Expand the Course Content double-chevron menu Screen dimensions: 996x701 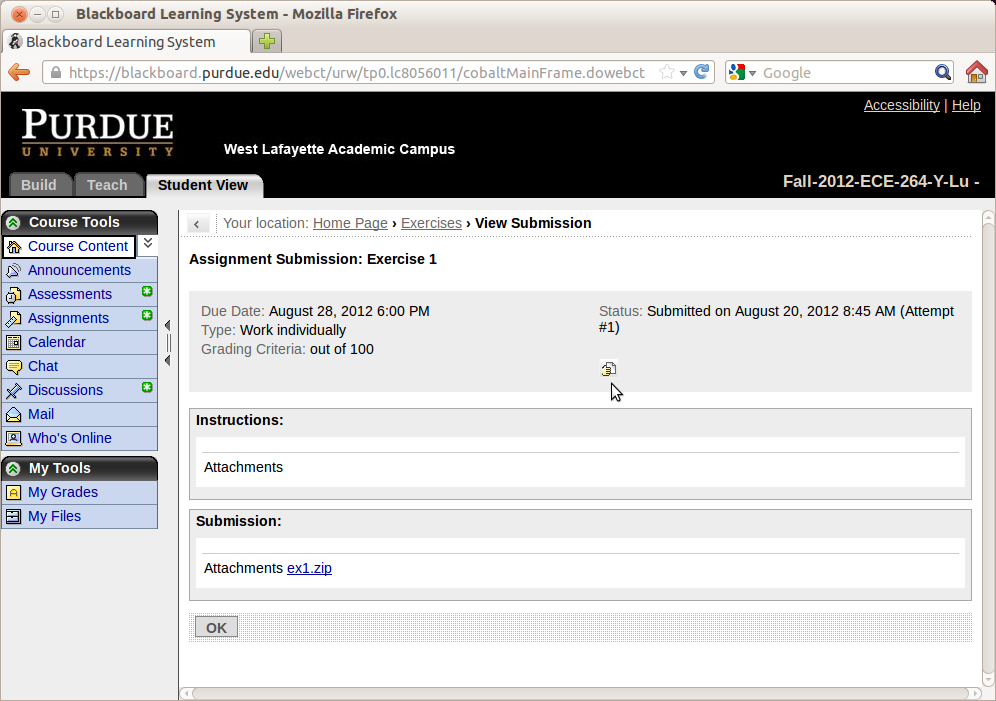[147, 243]
